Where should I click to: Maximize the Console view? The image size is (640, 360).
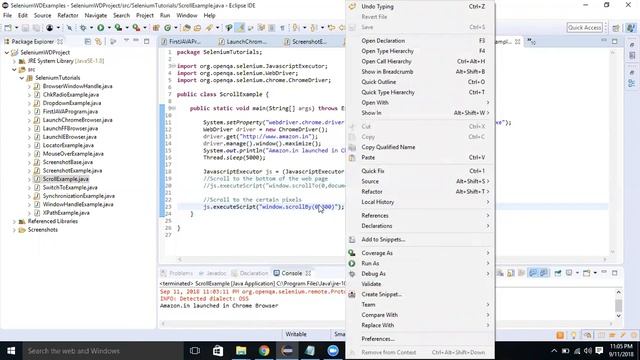(615, 273)
